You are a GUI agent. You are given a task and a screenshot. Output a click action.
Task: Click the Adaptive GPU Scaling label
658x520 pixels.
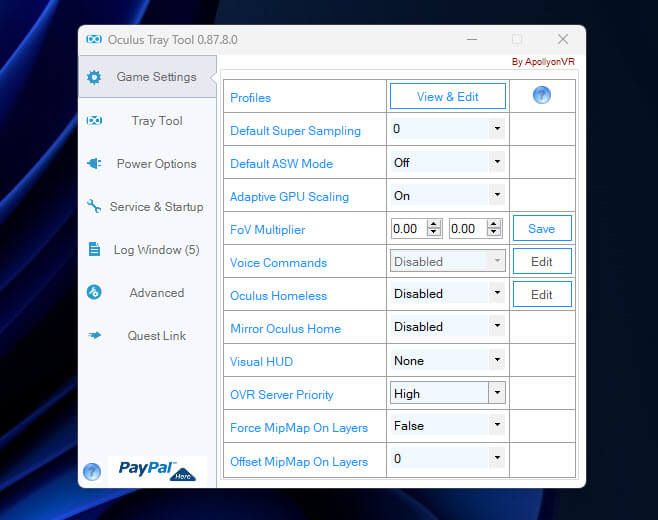click(x=290, y=197)
